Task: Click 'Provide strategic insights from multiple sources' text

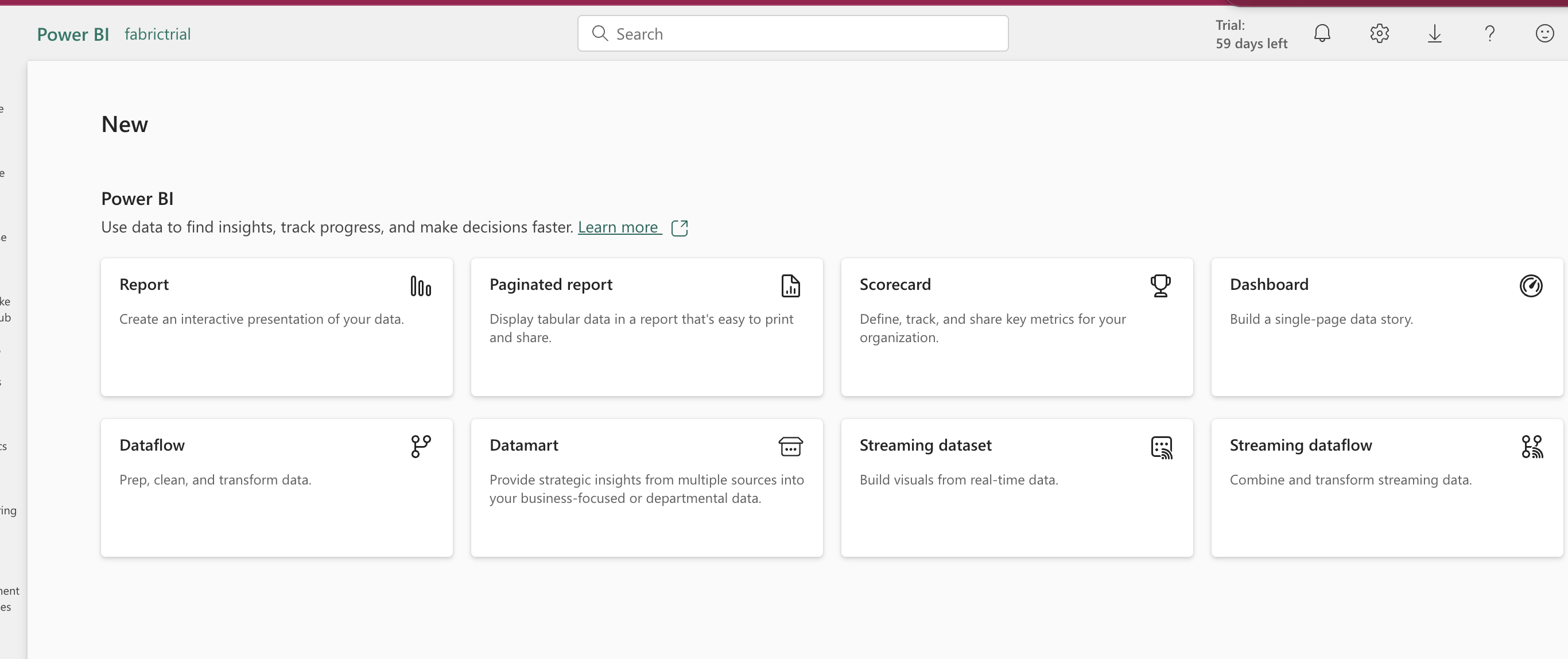Action: [x=646, y=489]
